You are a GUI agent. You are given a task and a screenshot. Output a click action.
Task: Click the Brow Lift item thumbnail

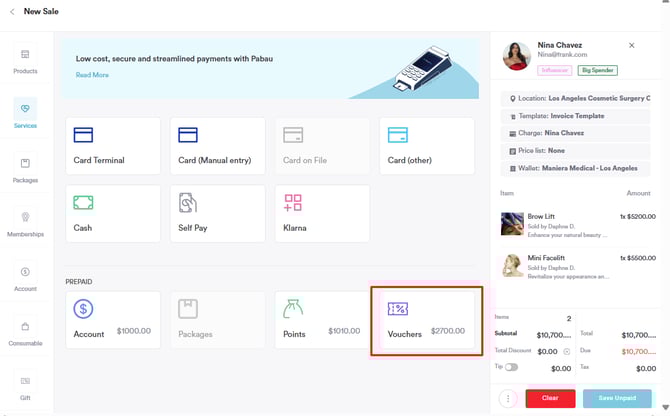pyautogui.click(x=512, y=223)
